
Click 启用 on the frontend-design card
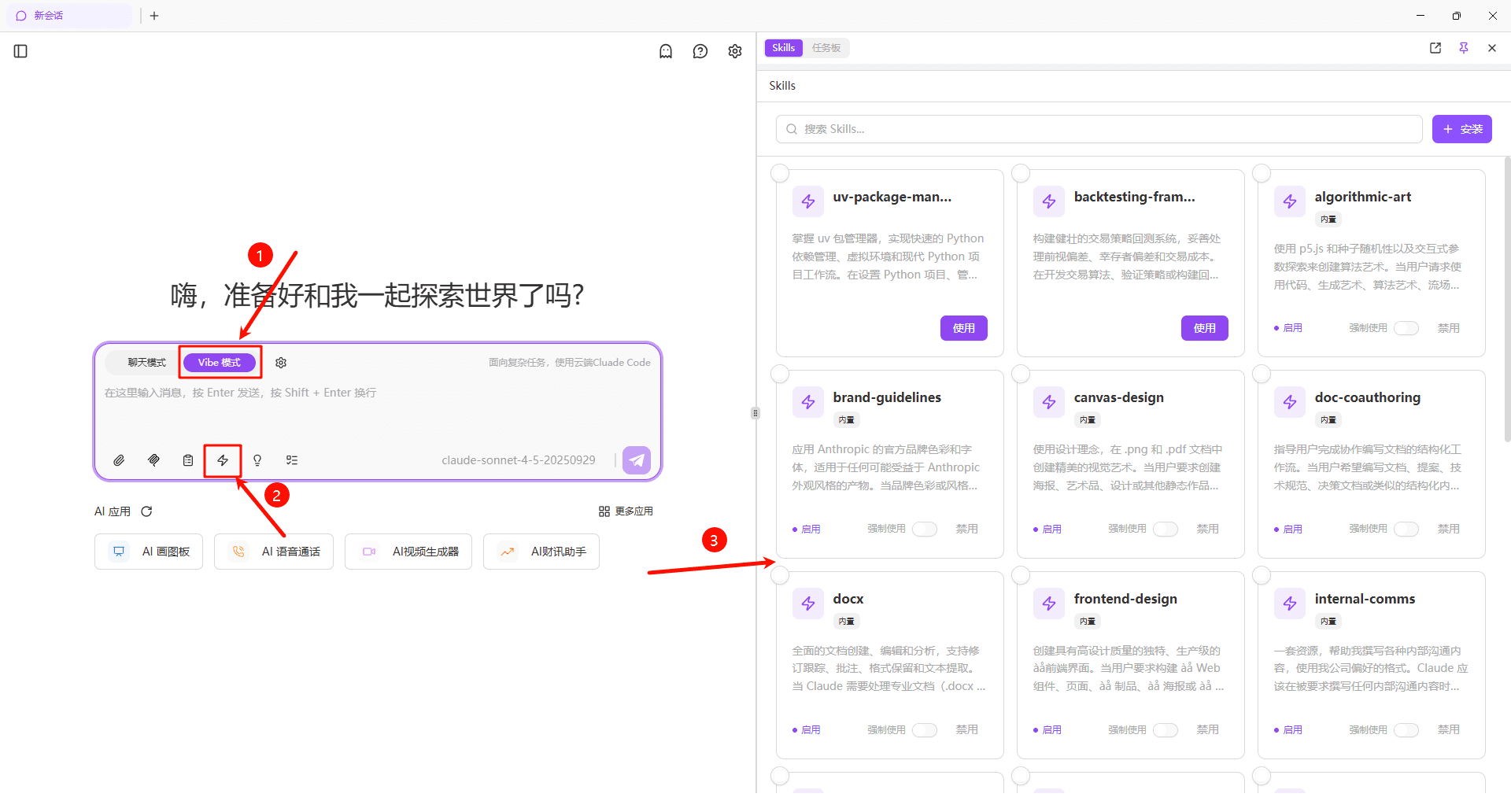[x=1047, y=730]
